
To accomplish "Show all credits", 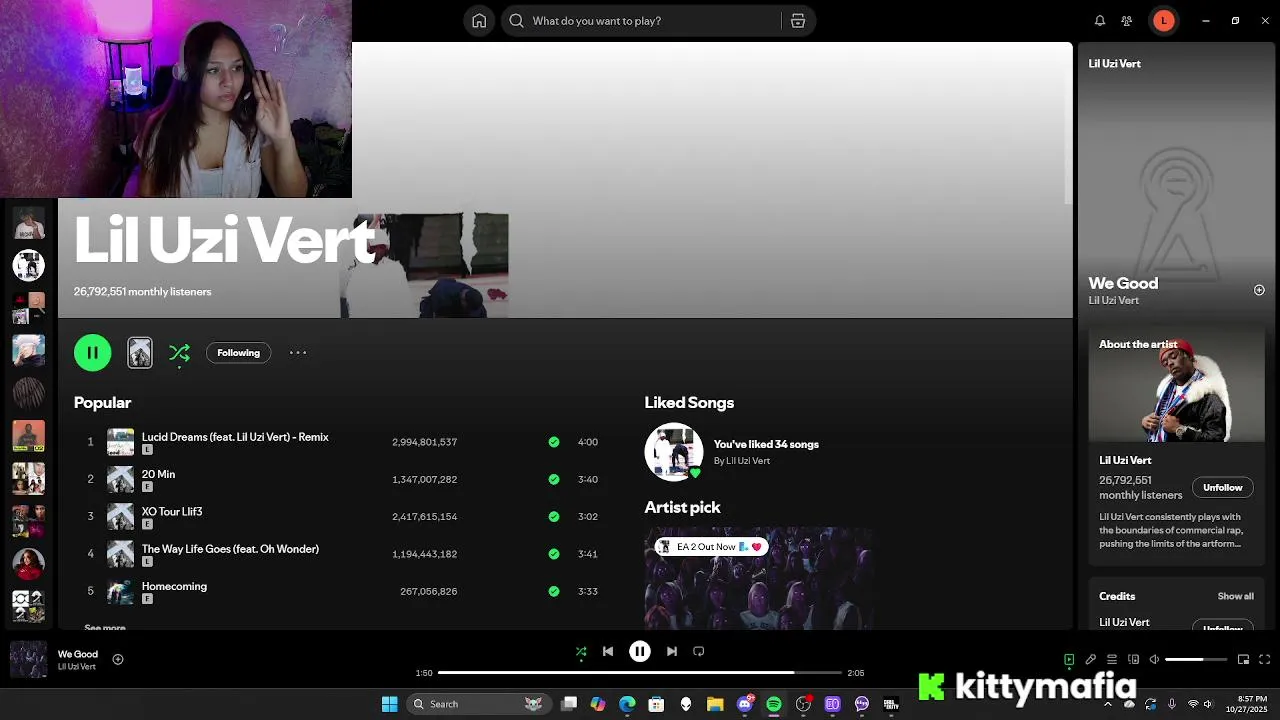I will [1235, 596].
